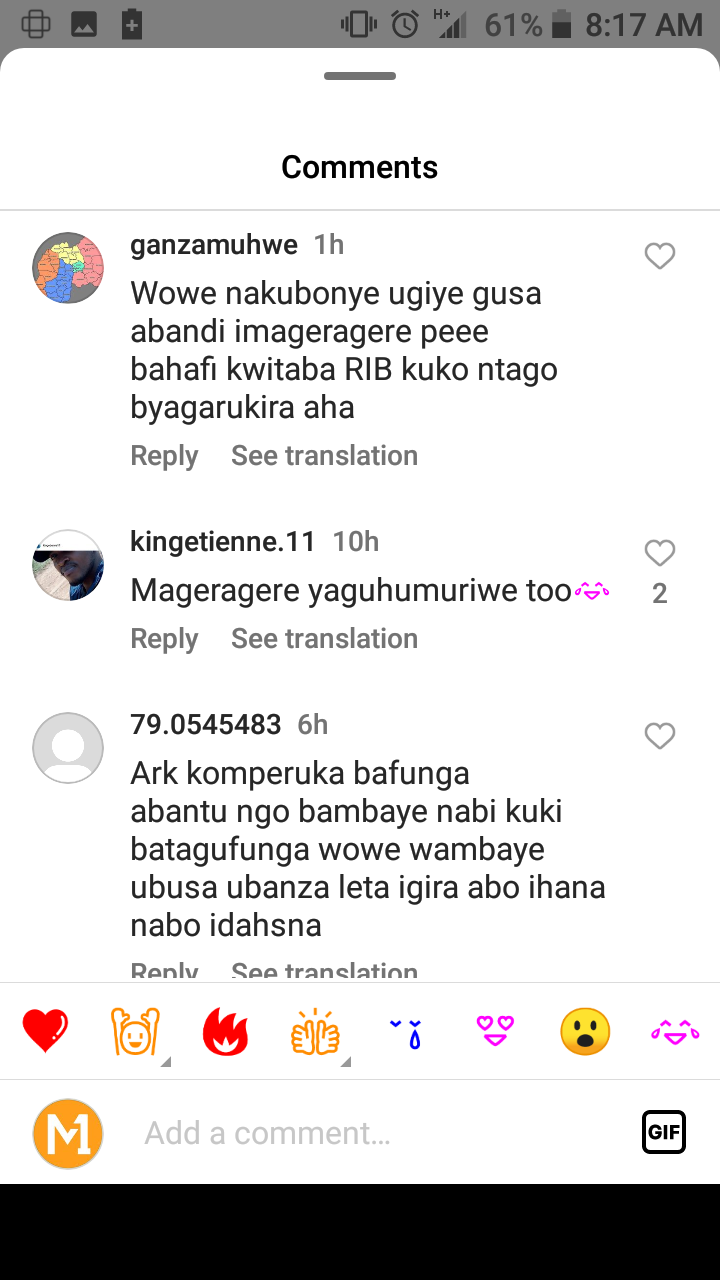Viewport: 720px width, 1280px height.
Task: Like kingetienne.11's comment with the heart
Action: coord(660,553)
